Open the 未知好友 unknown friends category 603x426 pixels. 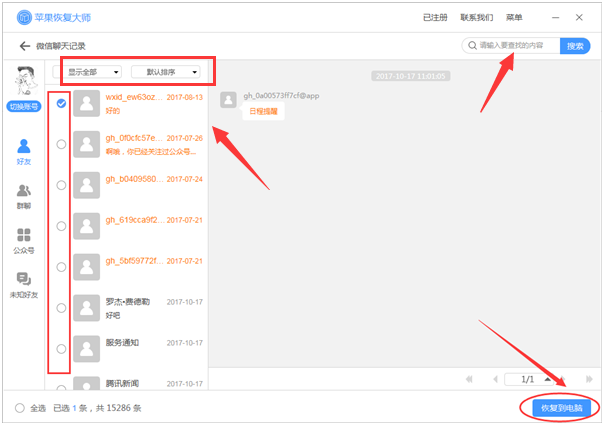click(24, 285)
